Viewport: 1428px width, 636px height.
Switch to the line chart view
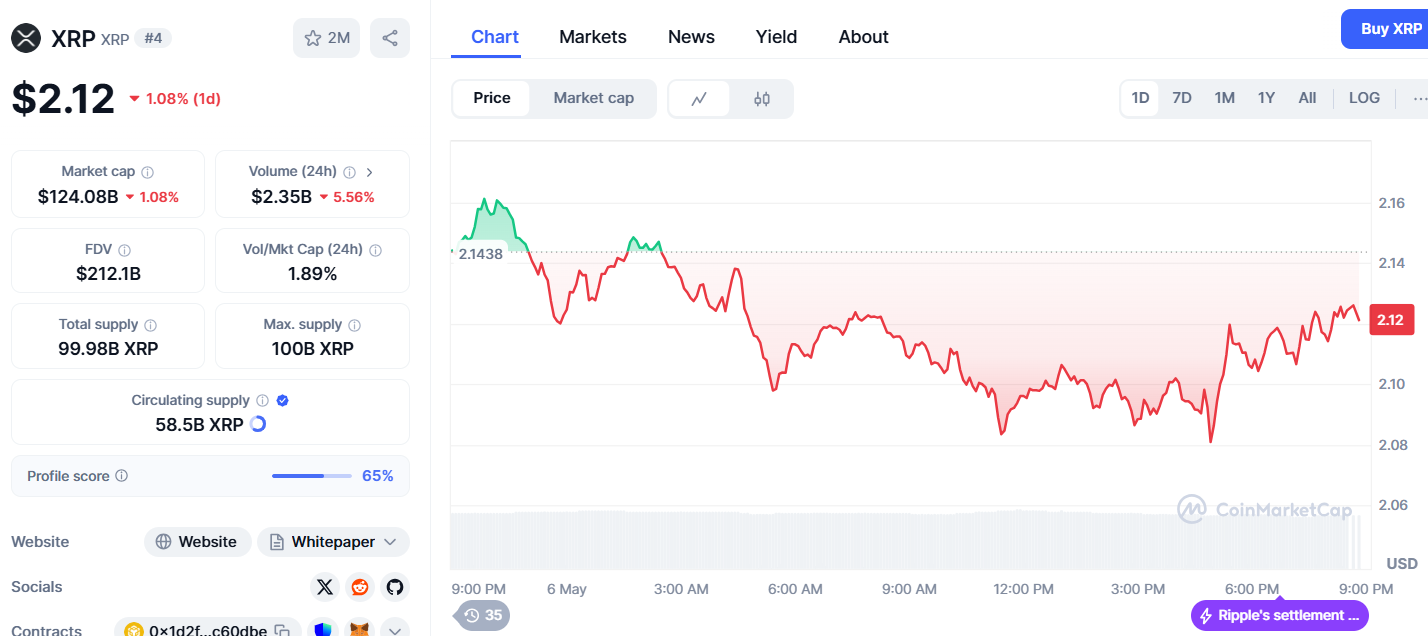[x=700, y=98]
